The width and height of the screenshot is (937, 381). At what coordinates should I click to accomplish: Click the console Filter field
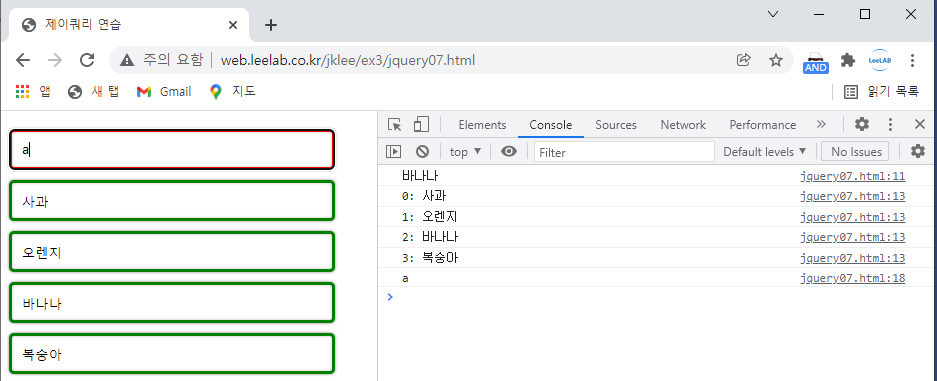click(x=624, y=152)
